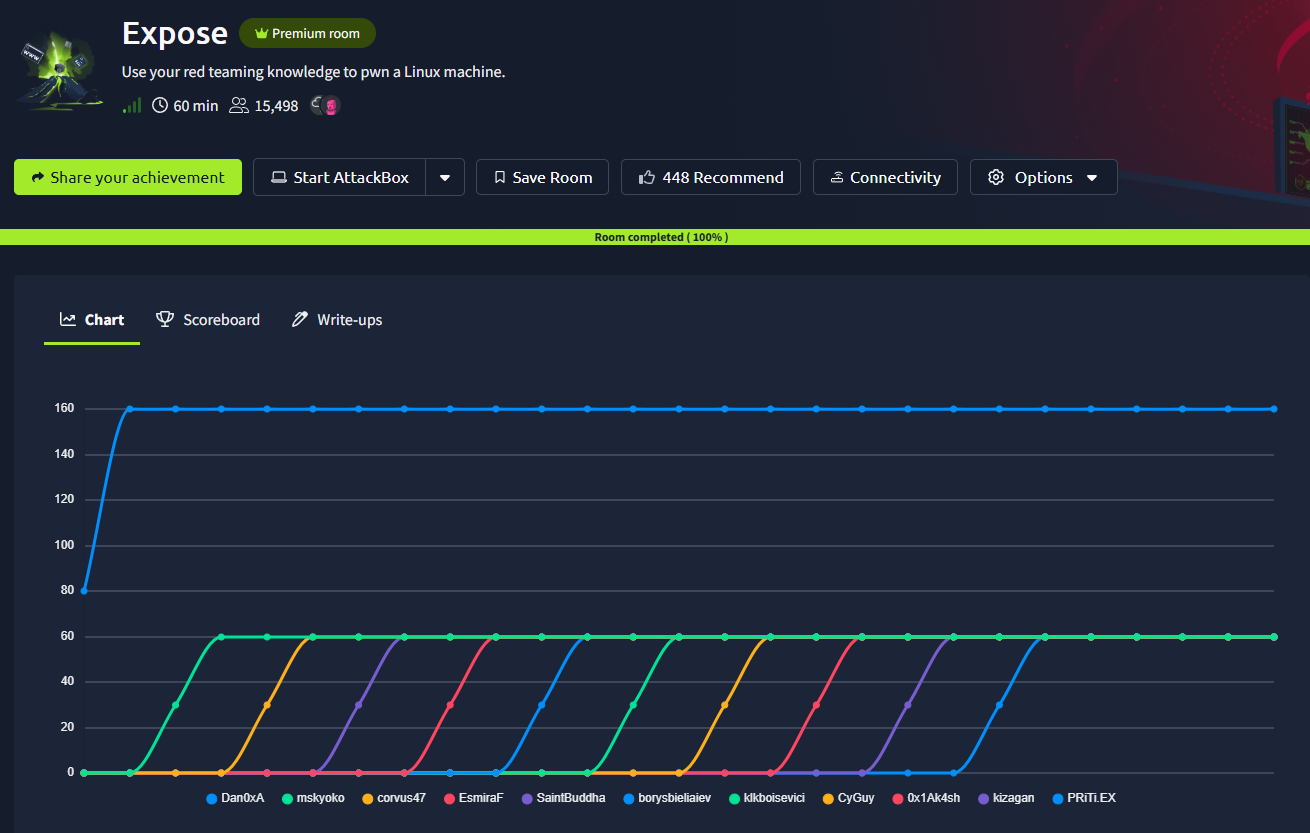Switch to the Scoreboard tab
This screenshot has height=833, width=1310.
(x=208, y=320)
